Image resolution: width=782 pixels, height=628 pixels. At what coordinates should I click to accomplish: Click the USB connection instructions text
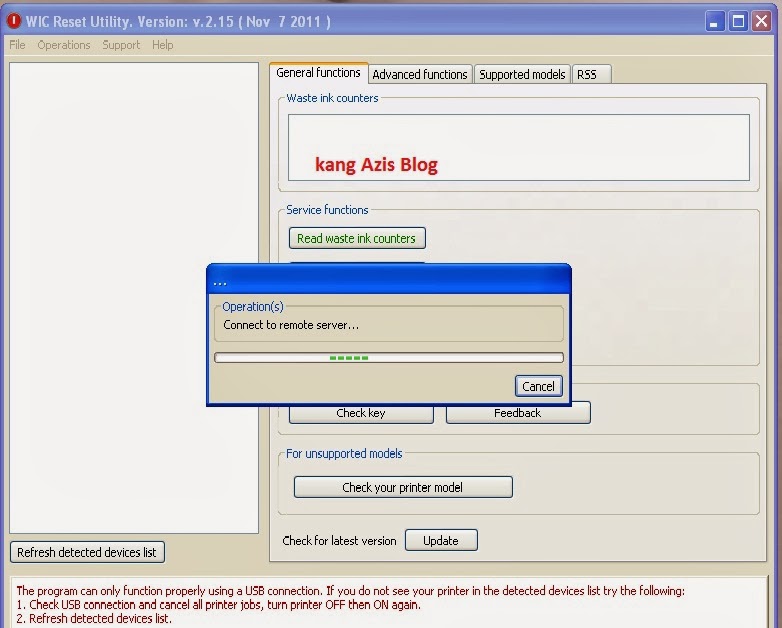tap(351, 604)
